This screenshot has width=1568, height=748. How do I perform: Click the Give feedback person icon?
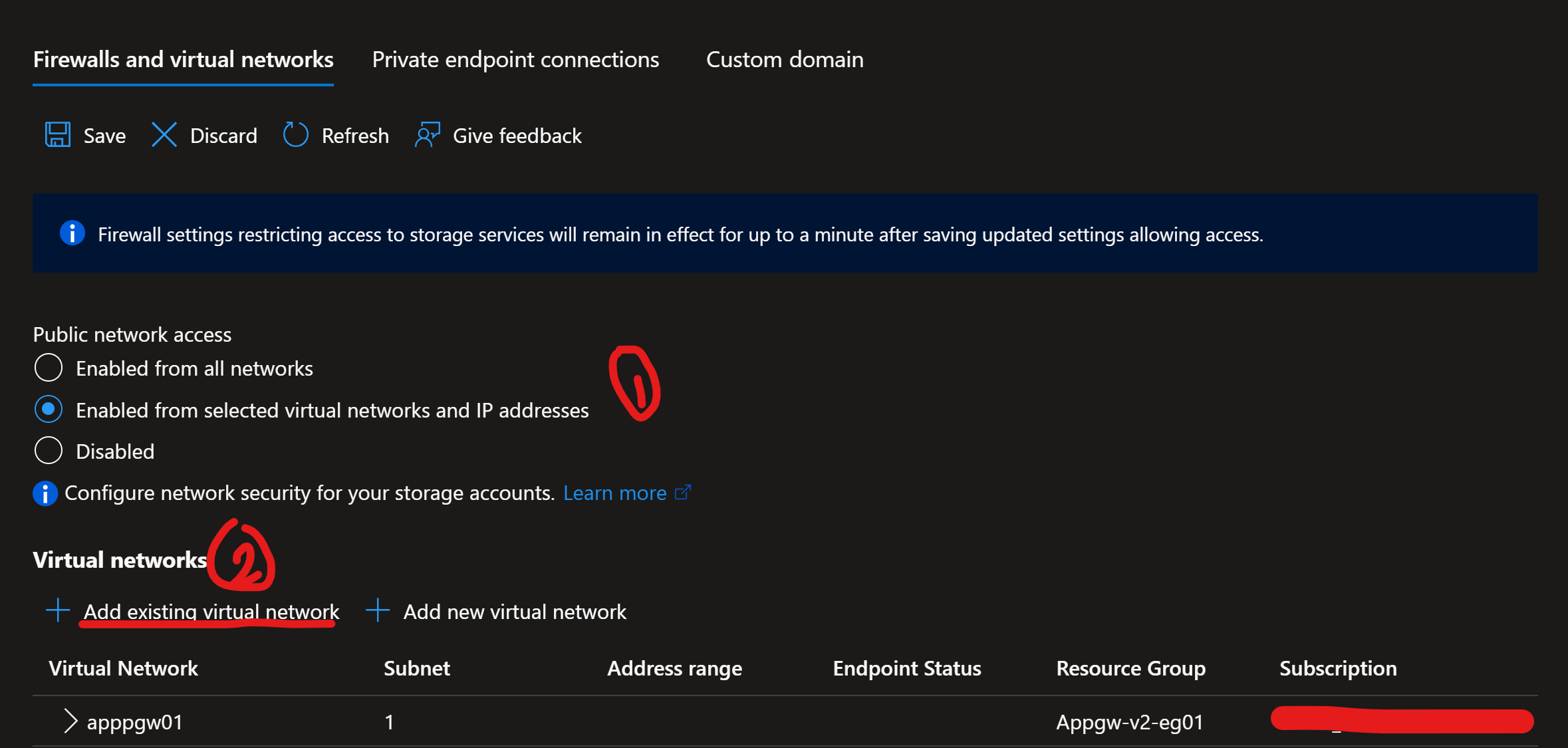(427, 135)
